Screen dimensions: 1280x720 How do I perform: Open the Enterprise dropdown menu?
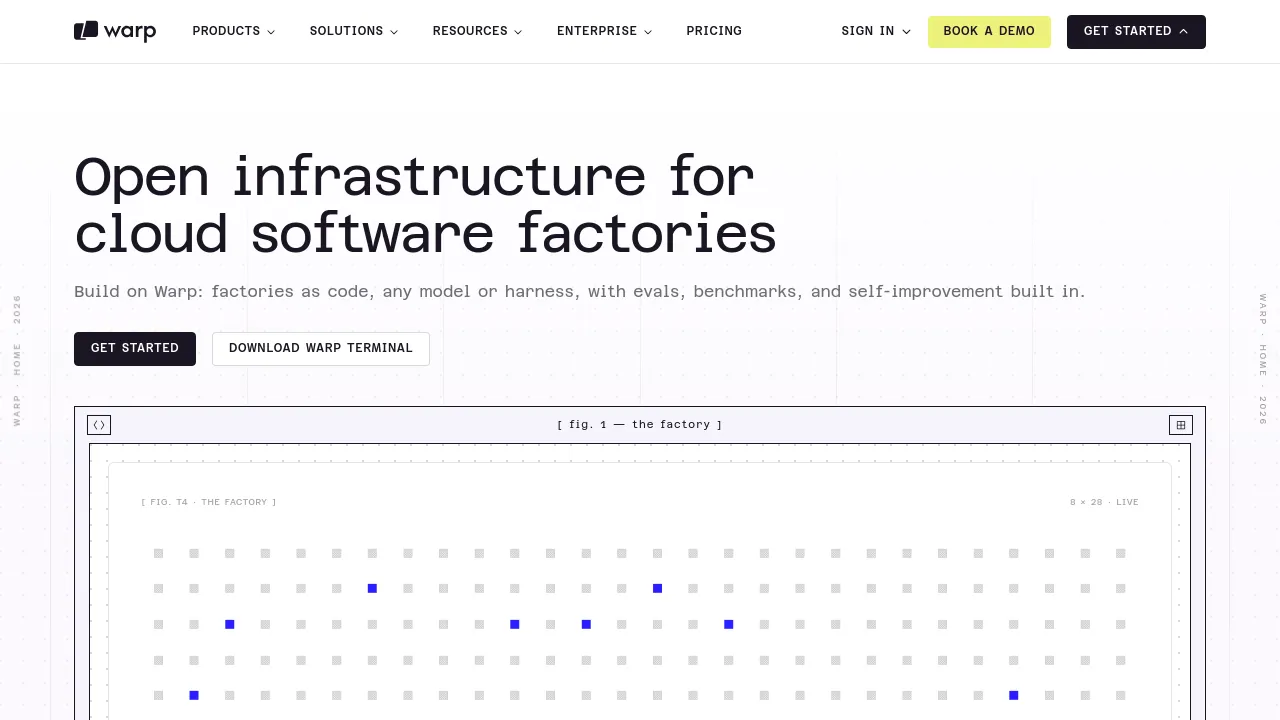click(605, 31)
